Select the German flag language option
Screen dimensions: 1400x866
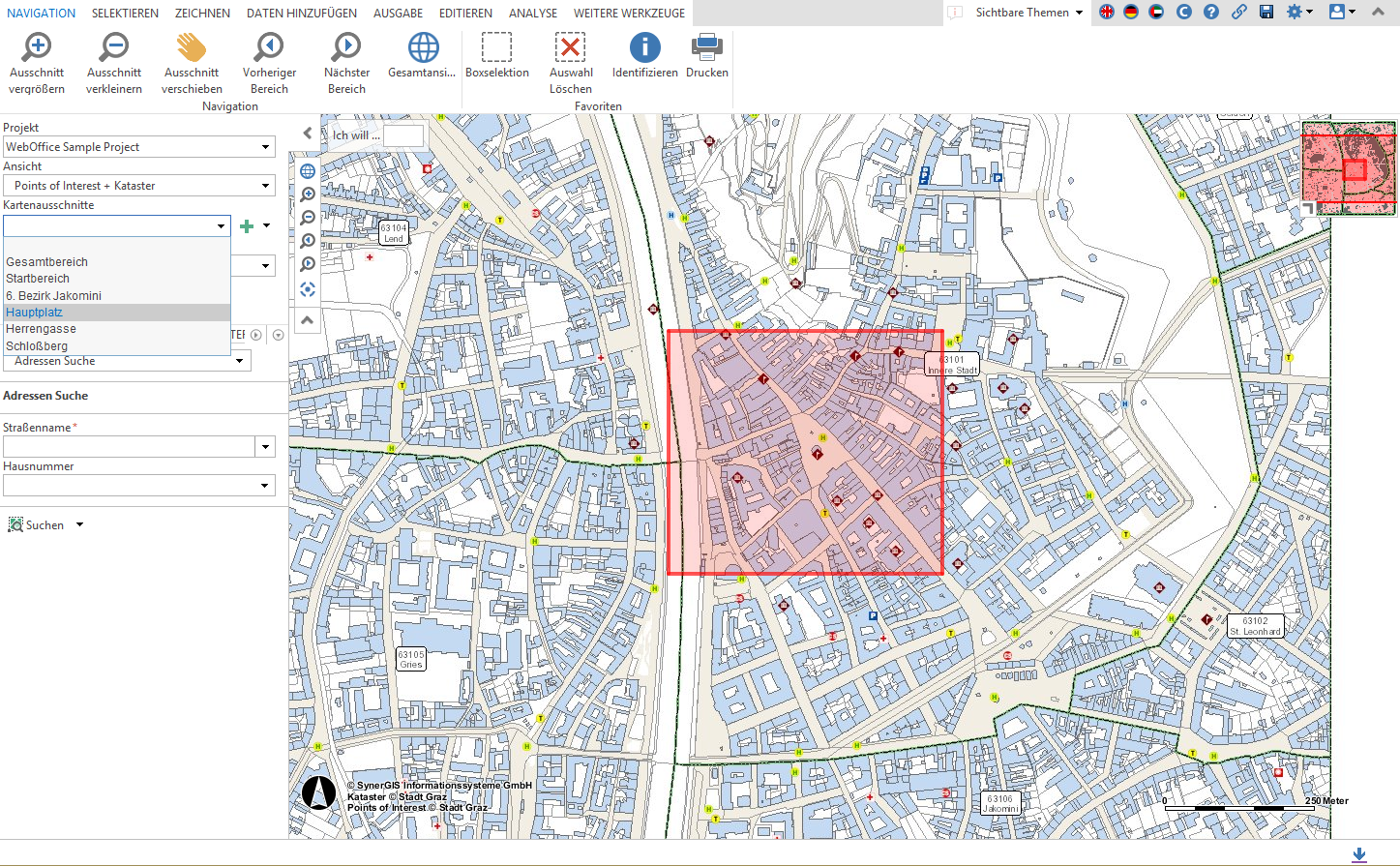[1130, 14]
